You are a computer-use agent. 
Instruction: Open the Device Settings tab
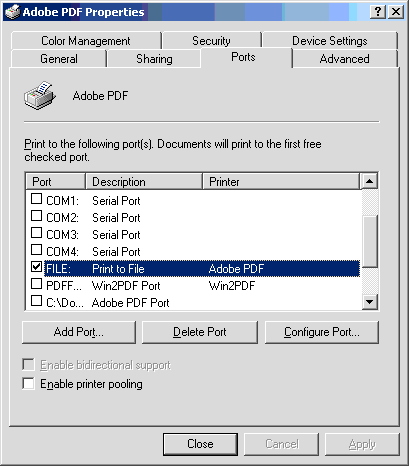pyautogui.click(x=330, y=41)
